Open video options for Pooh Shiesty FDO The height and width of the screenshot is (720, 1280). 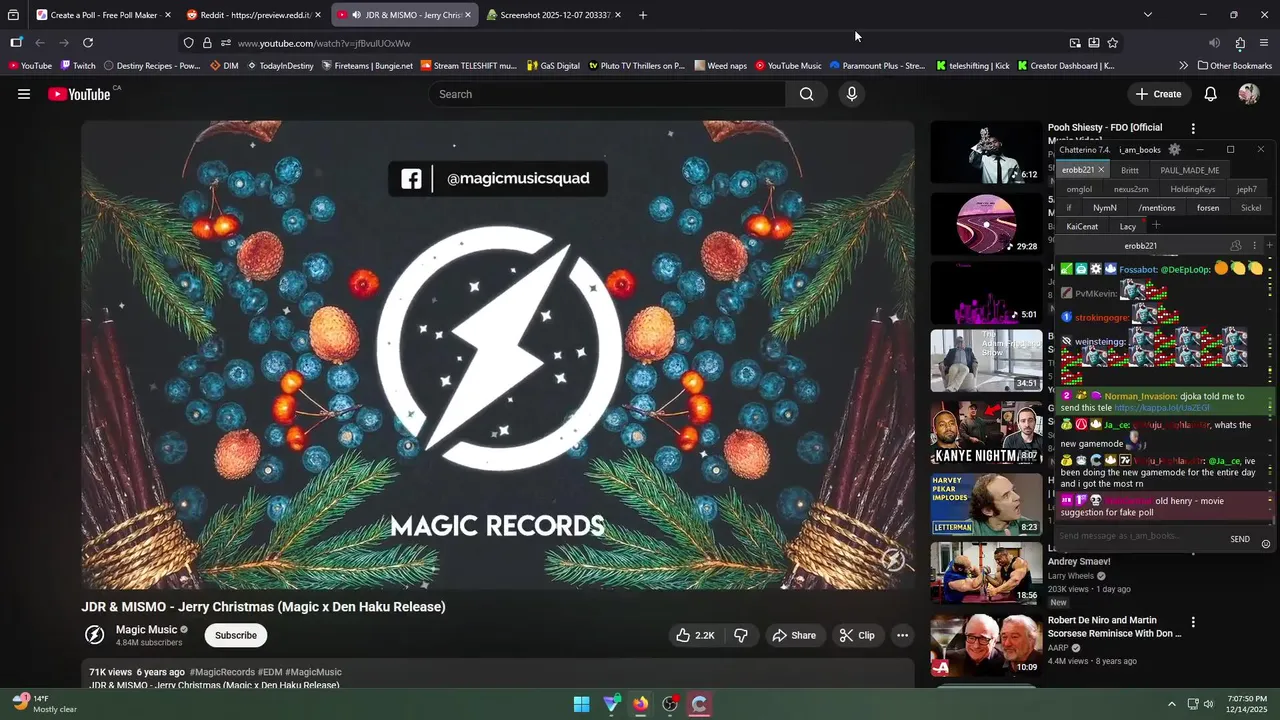click(1193, 128)
